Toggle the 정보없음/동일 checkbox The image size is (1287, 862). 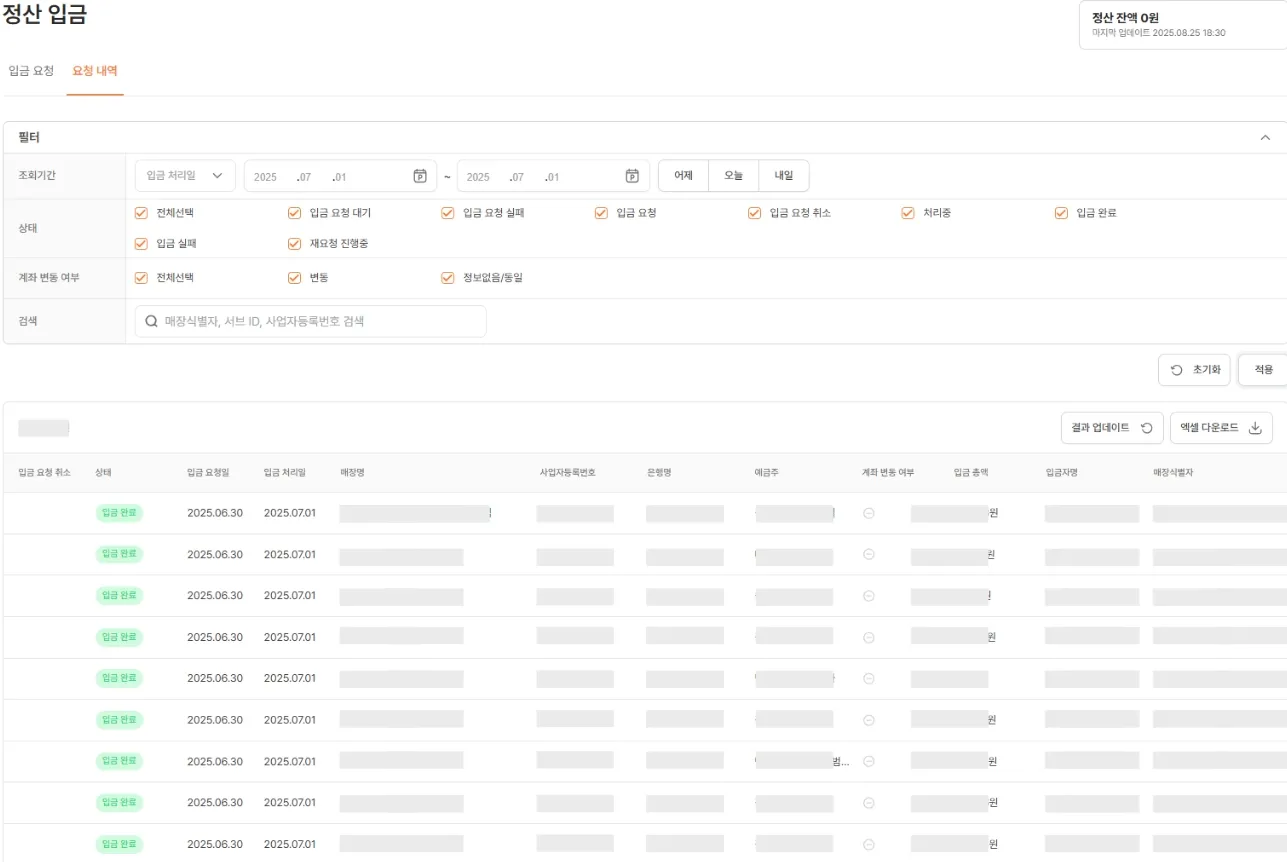tap(448, 278)
